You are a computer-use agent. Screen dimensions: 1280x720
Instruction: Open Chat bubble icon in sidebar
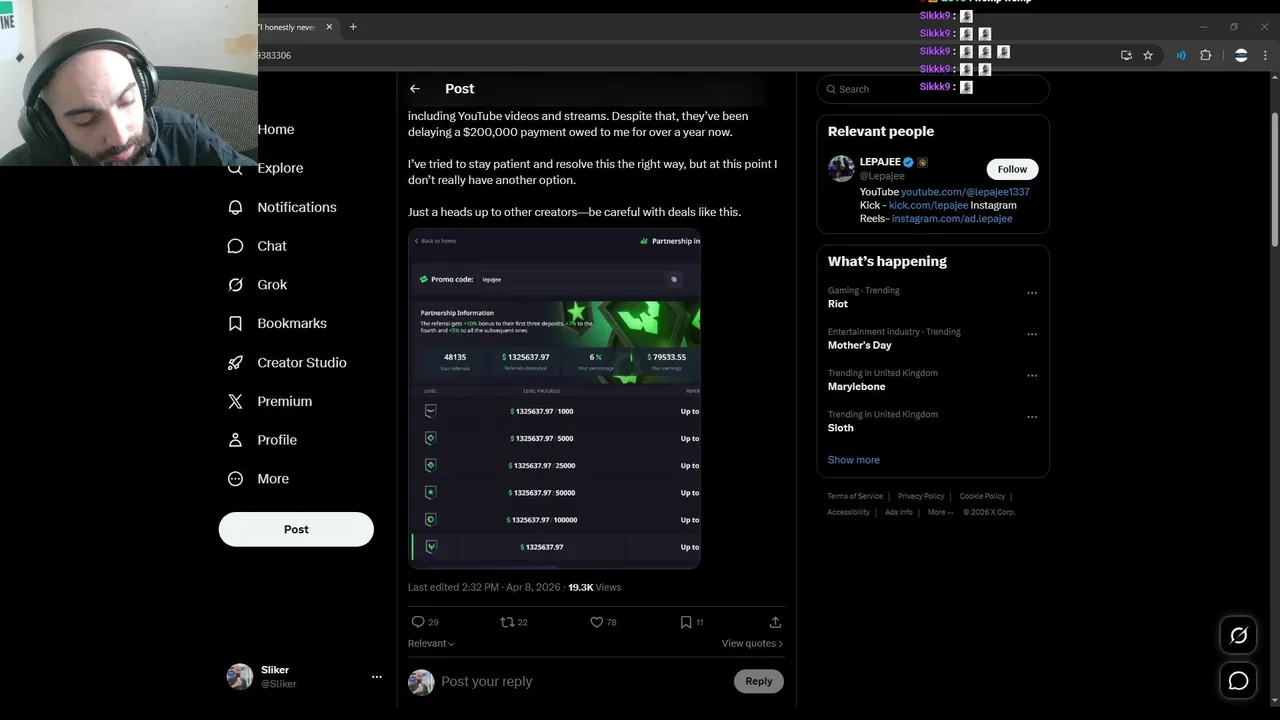(x=235, y=246)
